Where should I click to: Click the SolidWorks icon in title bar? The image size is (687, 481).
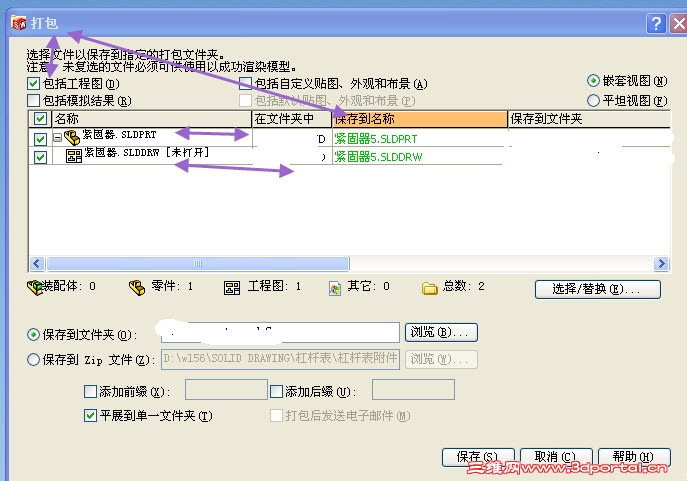coord(19,23)
